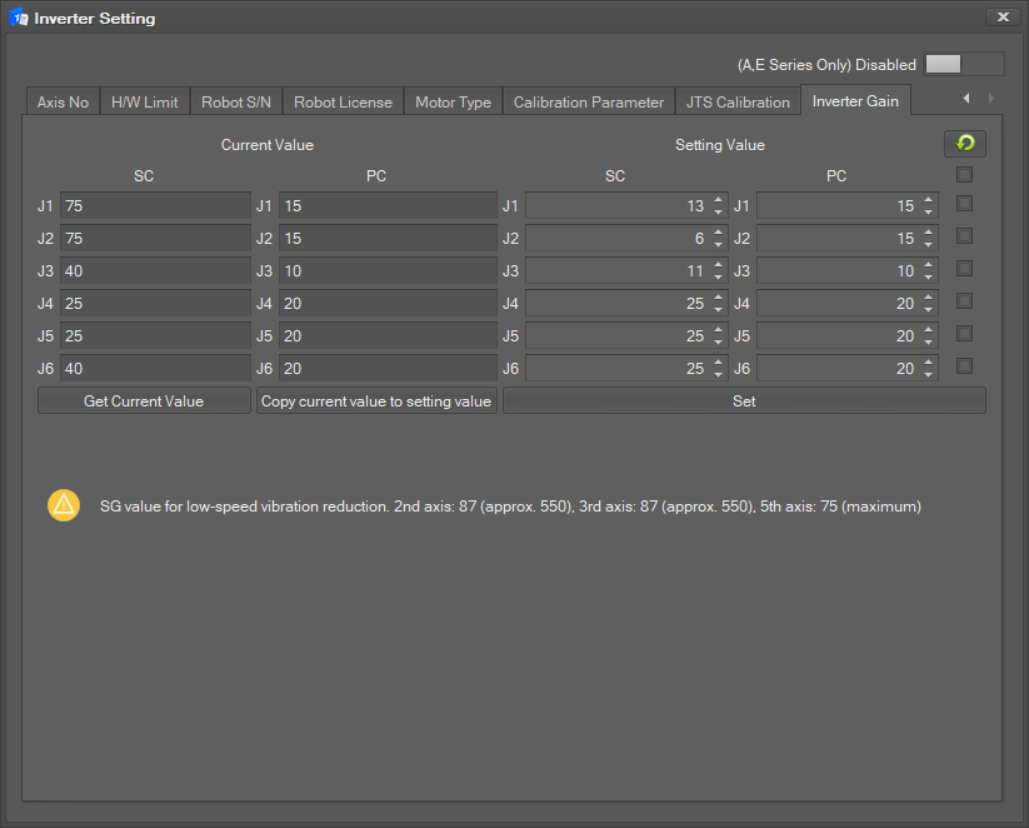The image size is (1029, 828).
Task: Tick the J4 row checkbox
Action: coord(964,301)
